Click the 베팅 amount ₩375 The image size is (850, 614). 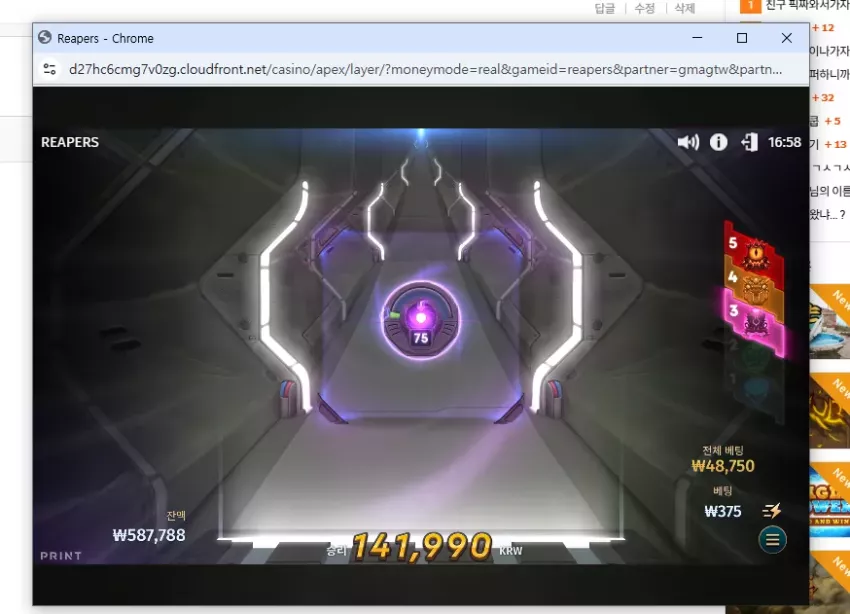(x=722, y=512)
